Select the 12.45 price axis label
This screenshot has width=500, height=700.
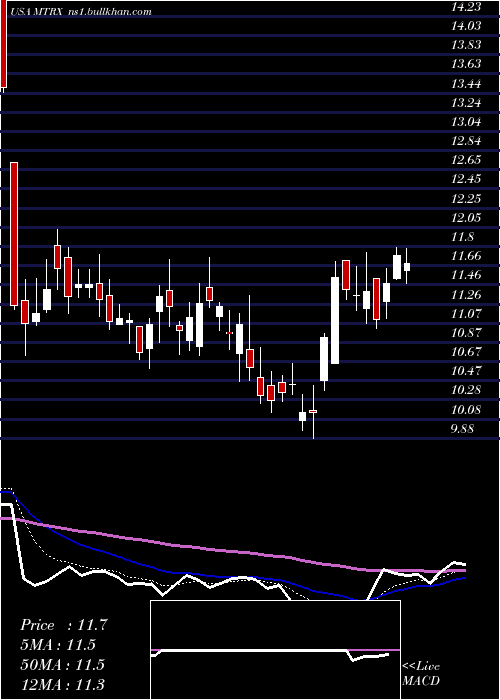pyautogui.click(x=466, y=179)
